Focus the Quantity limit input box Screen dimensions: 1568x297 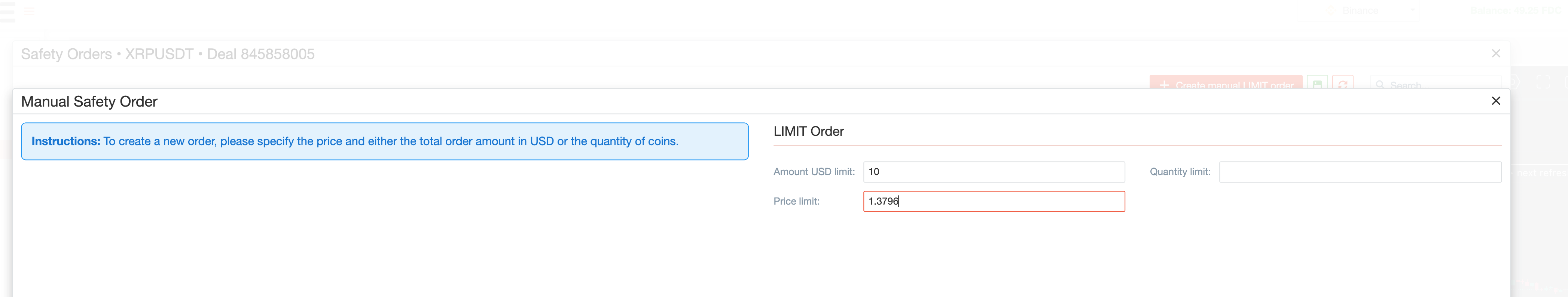[x=1360, y=172]
